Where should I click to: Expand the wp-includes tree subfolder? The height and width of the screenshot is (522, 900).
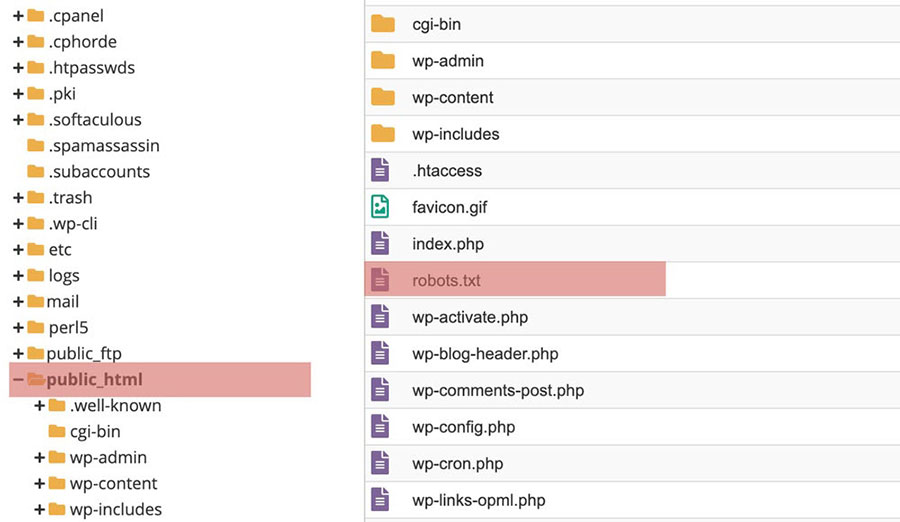[40, 509]
